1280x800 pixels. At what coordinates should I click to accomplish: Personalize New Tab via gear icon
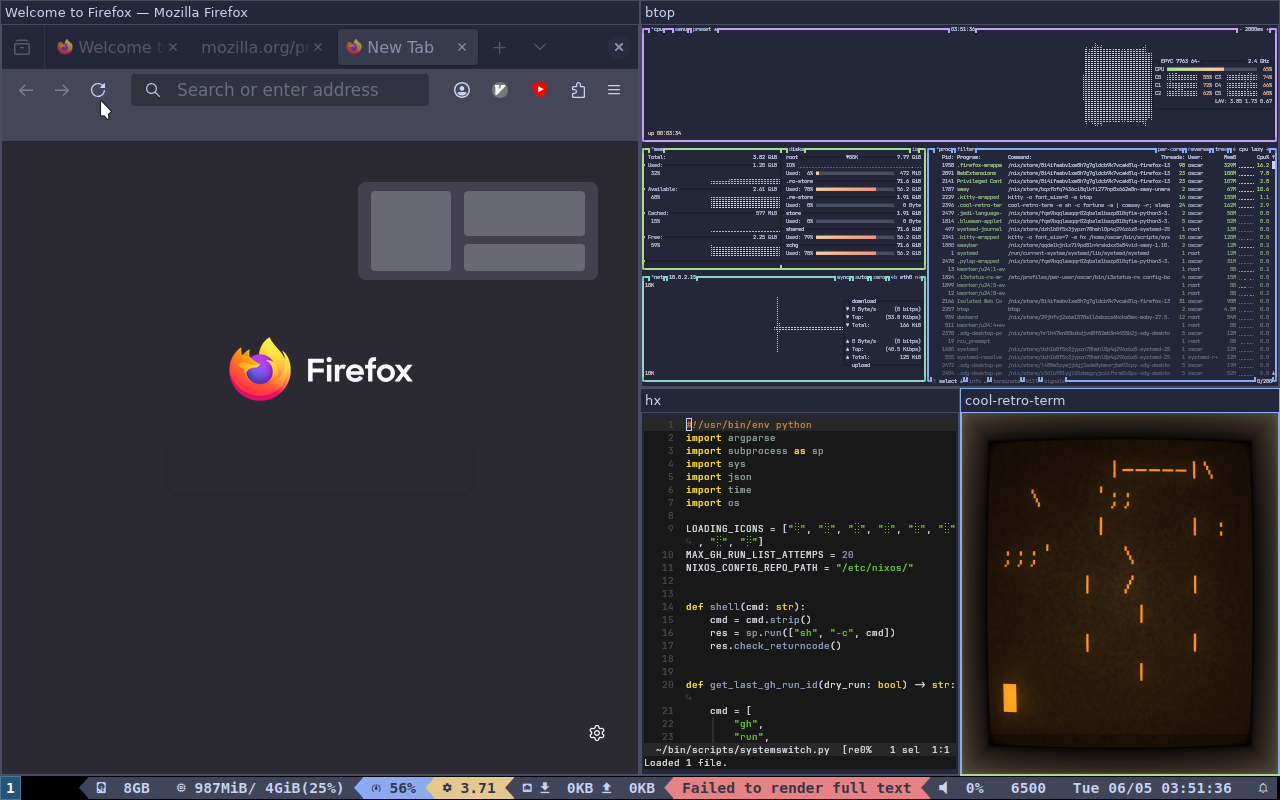(x=597, y=733)
